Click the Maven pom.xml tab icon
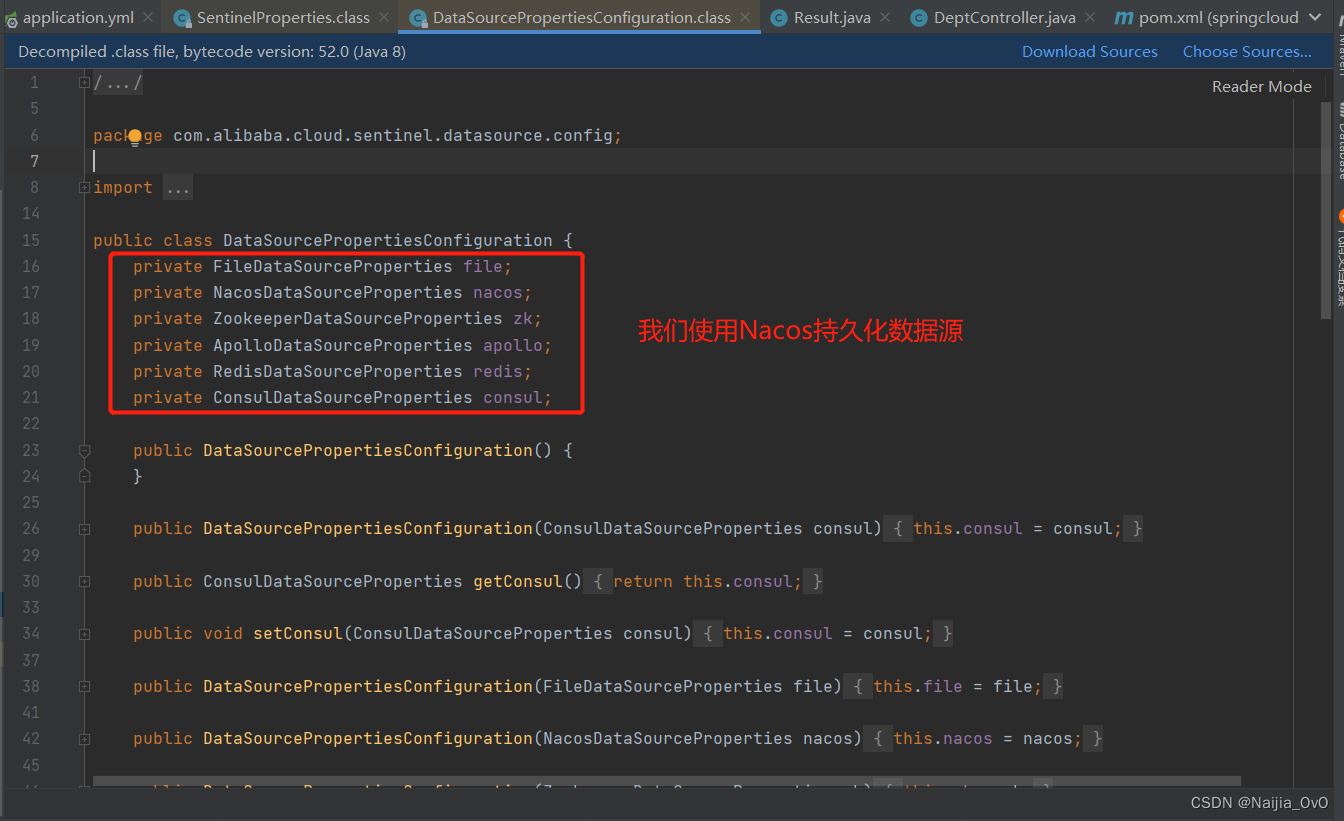The image size is (1344, 821). (x=1123, y=18)
